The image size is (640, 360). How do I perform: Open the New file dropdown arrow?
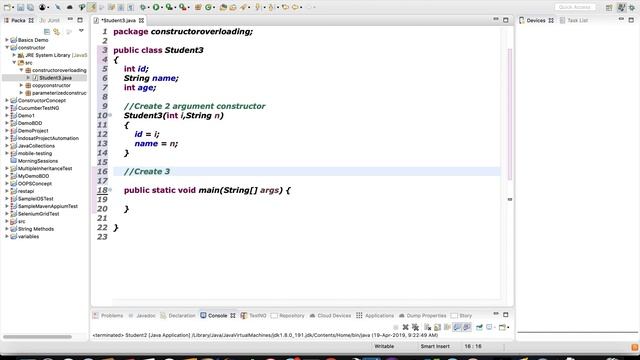click(13, 8)
